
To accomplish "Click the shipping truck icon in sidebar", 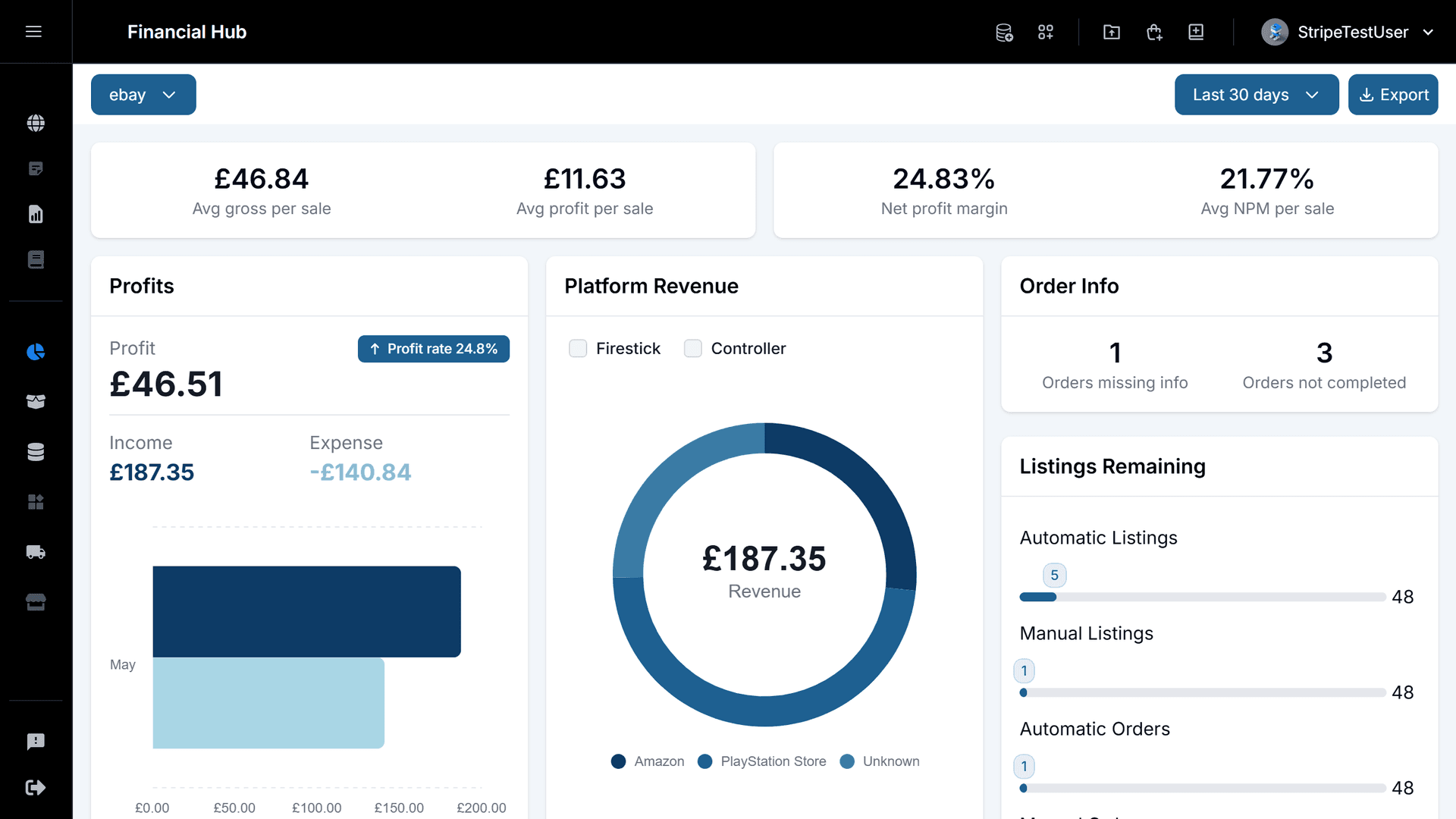I will (x=36, y=552).
